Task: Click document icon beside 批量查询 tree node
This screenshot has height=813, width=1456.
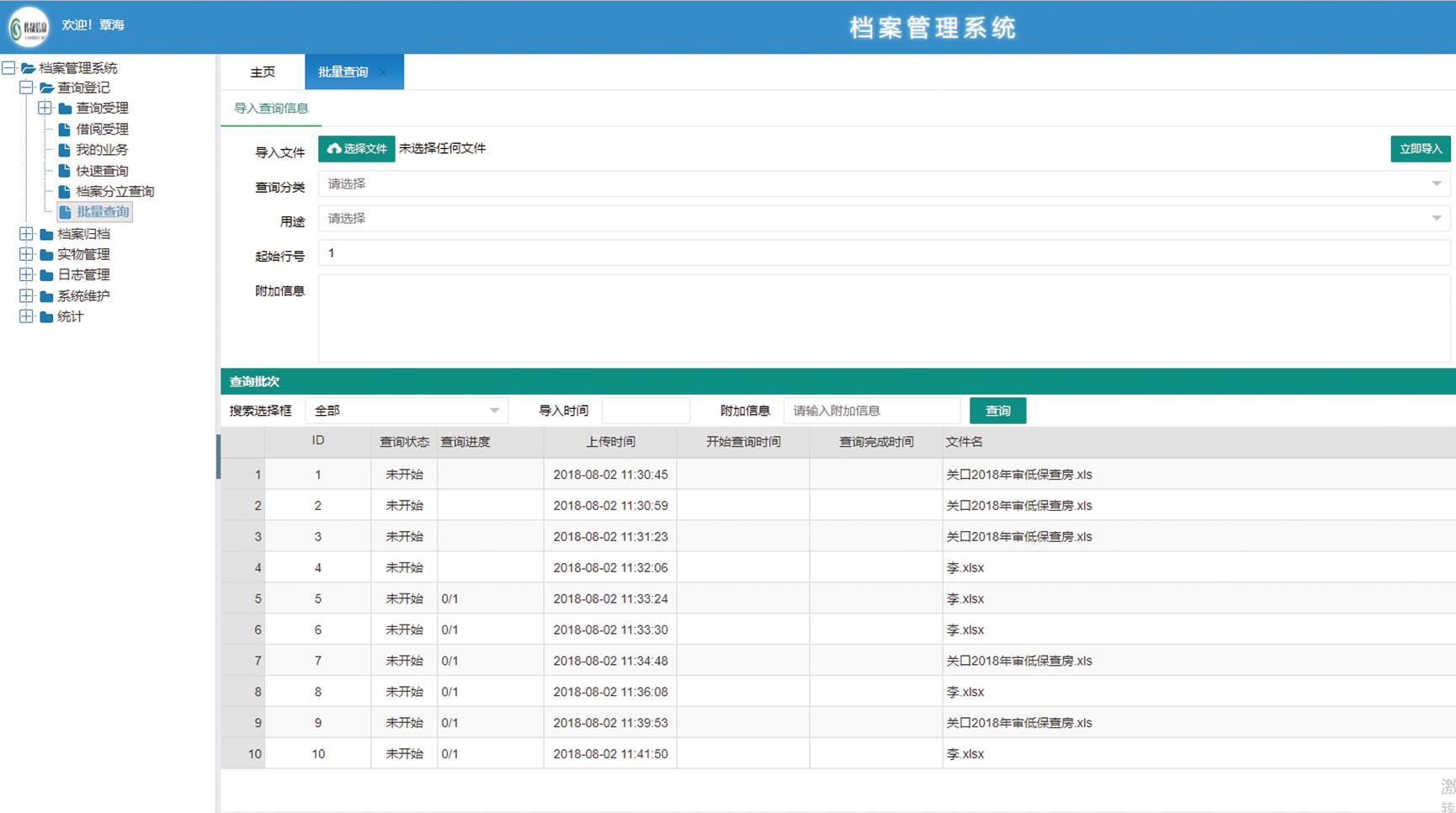Action: point(65,212)
